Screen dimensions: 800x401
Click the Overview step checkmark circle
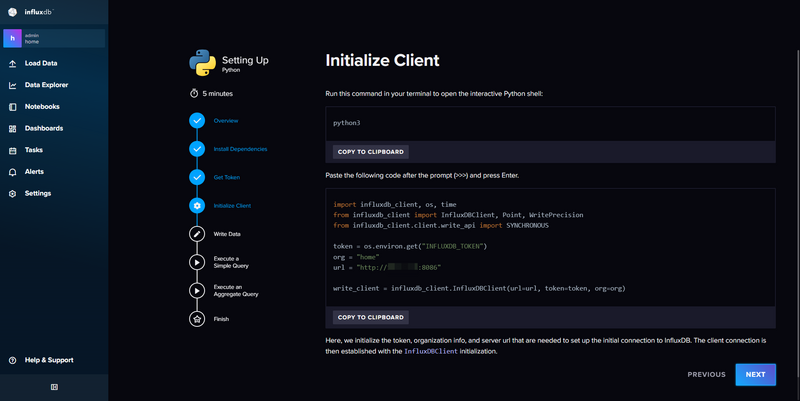point(197,120)
